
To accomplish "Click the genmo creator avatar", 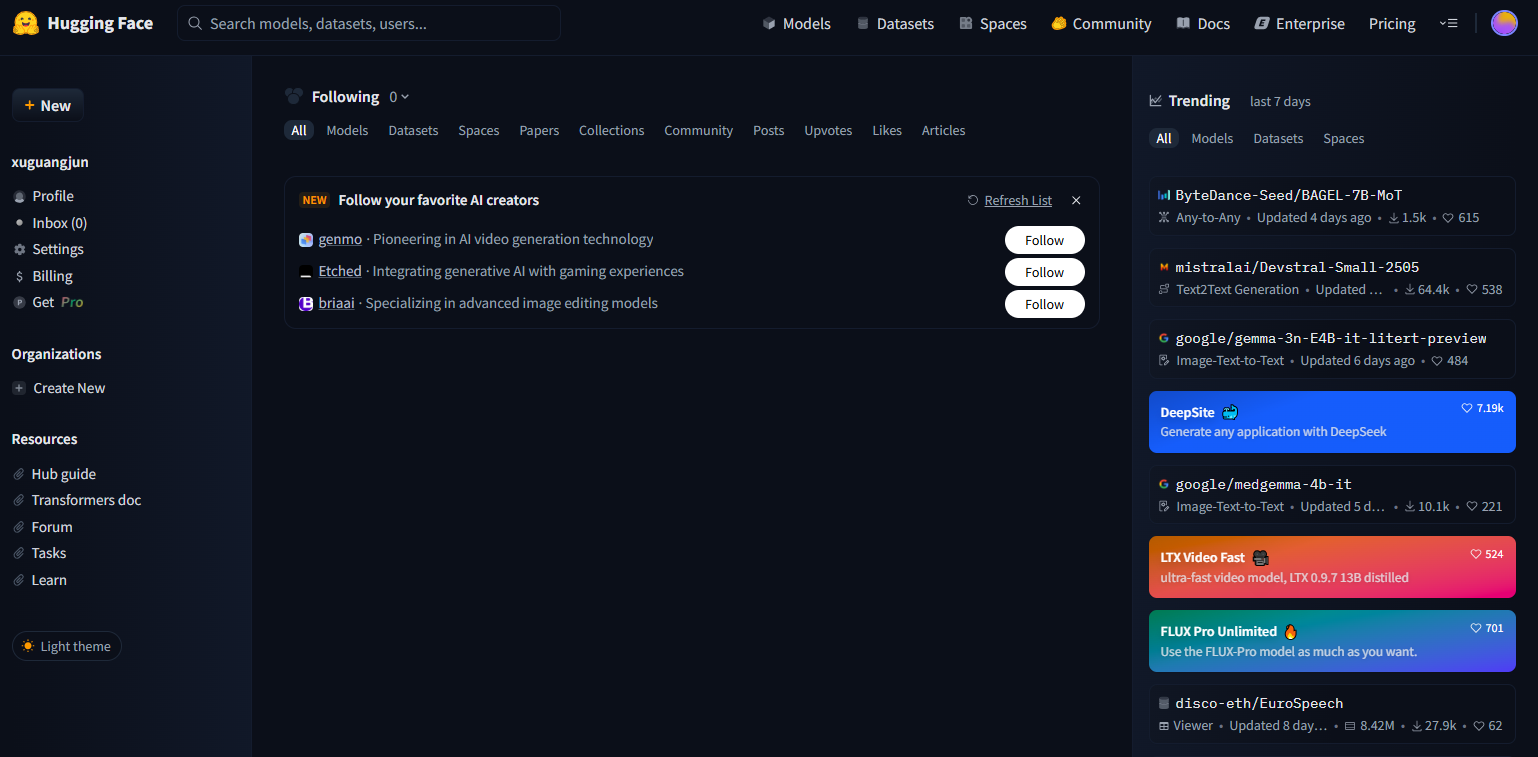I will tap(306, 240).
